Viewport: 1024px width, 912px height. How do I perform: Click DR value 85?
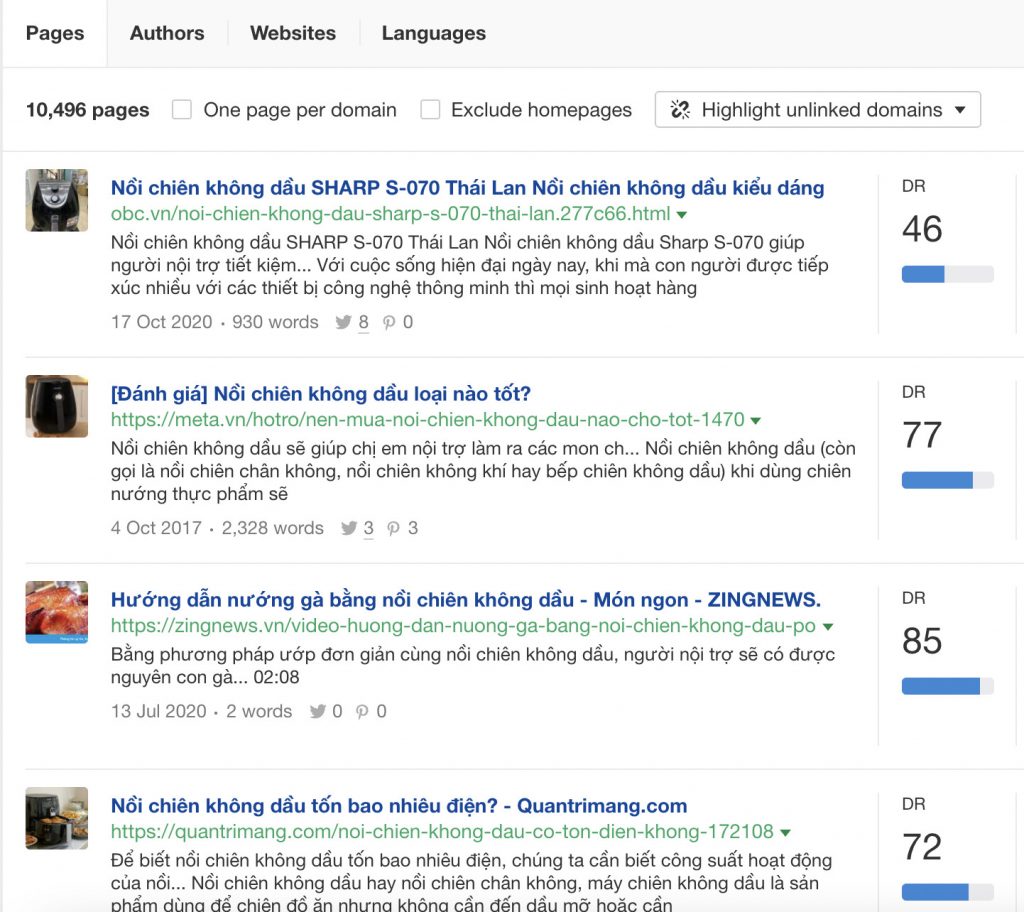922,641
